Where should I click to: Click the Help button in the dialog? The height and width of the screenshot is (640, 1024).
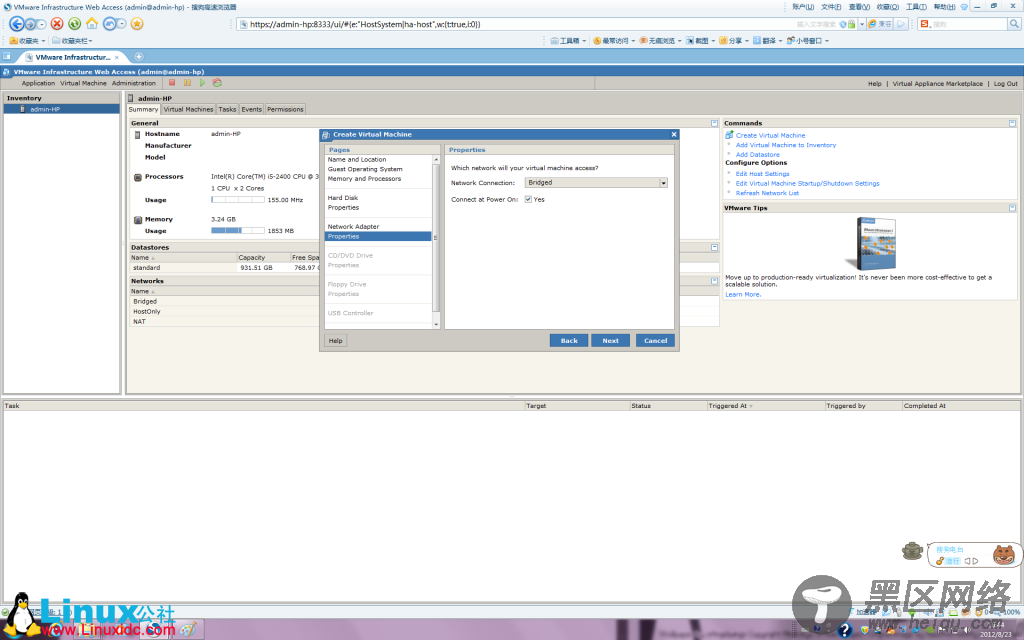(336, 340)
